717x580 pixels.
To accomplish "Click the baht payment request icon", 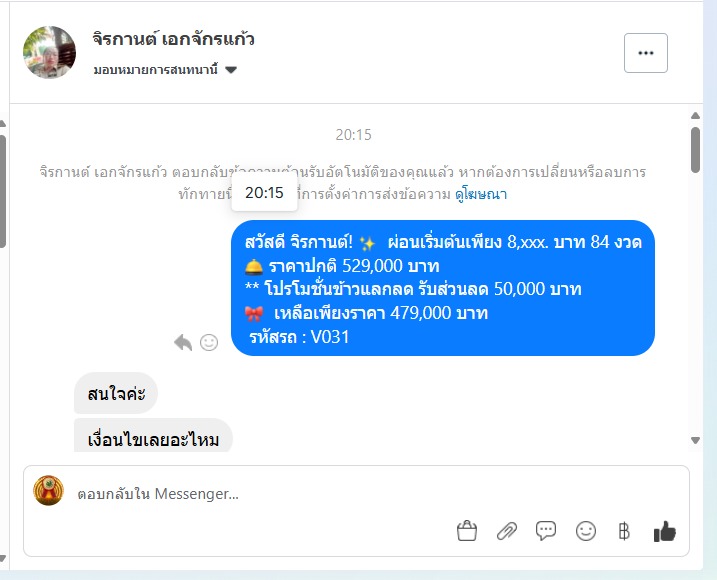I will (624, 531).
